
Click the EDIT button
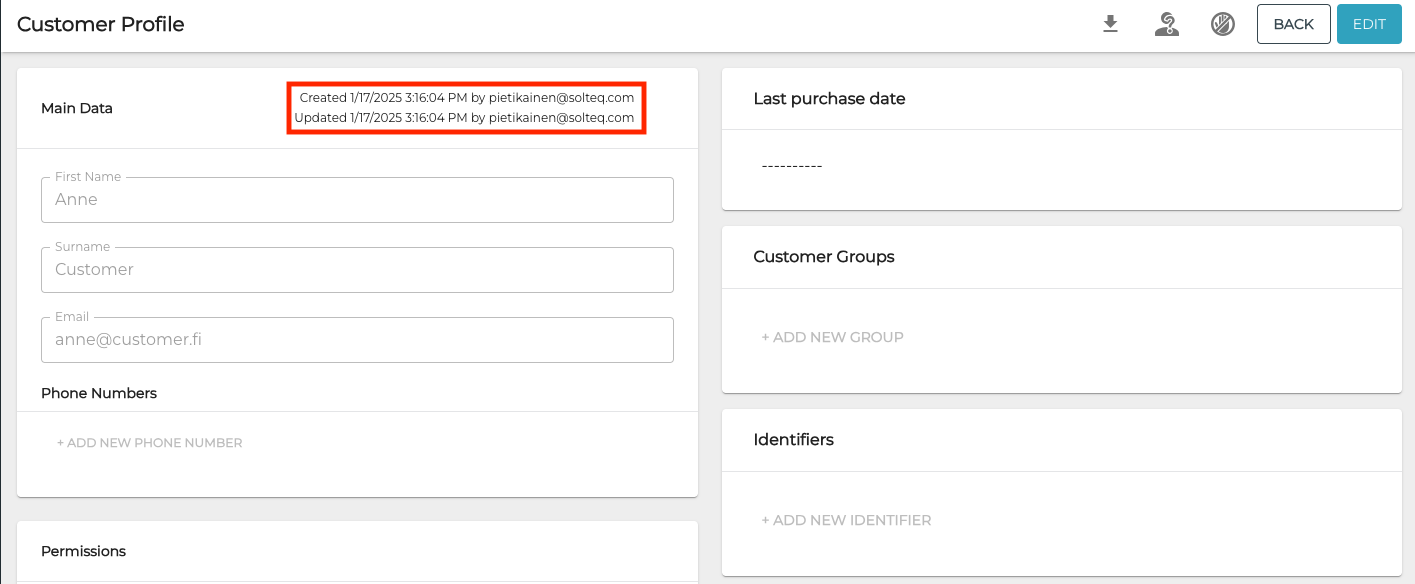click(1369, 23)
